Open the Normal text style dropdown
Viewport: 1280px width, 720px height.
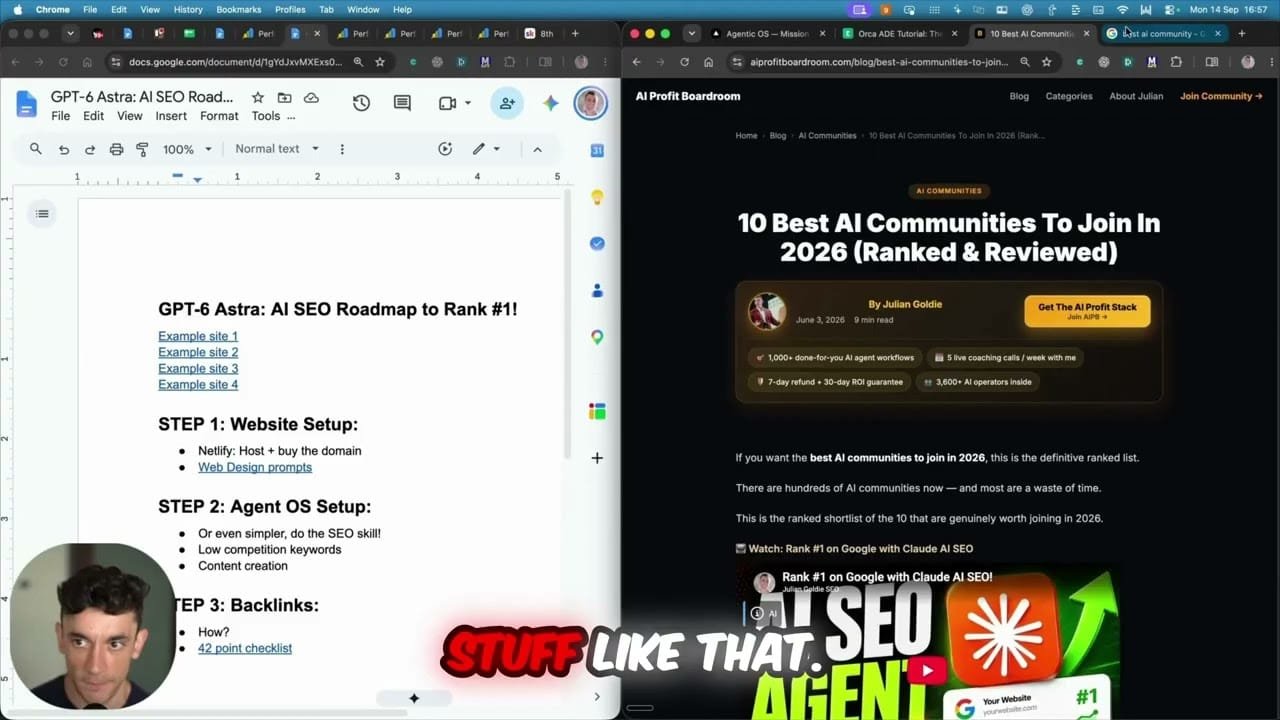pos(277,149)
